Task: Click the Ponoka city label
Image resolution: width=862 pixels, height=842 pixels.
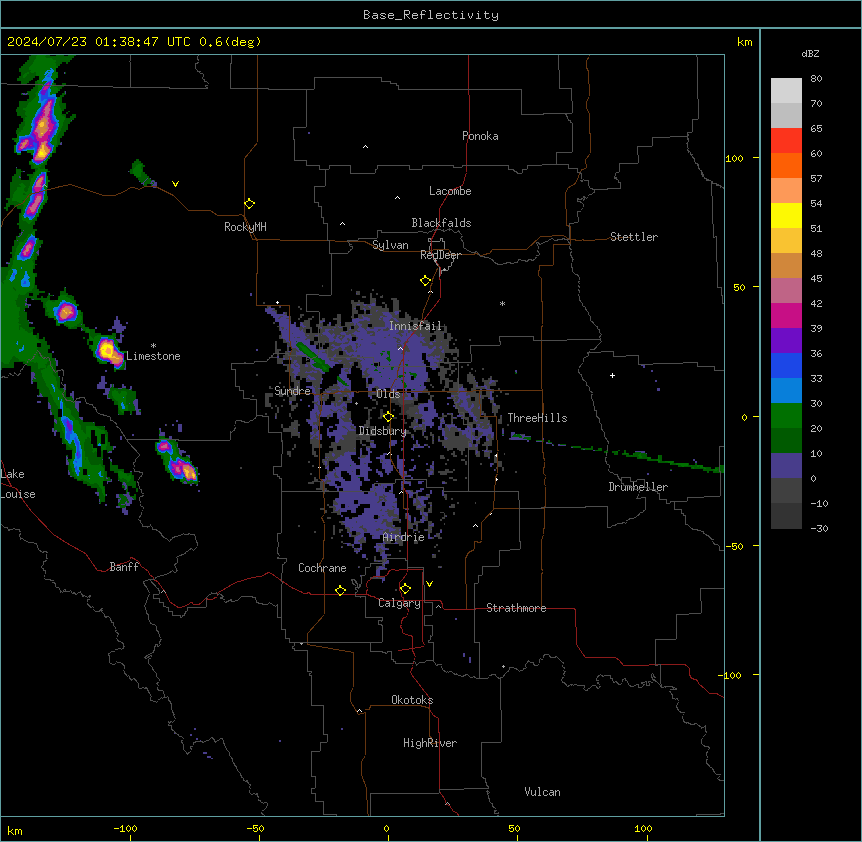Action: tap(480, 136)
